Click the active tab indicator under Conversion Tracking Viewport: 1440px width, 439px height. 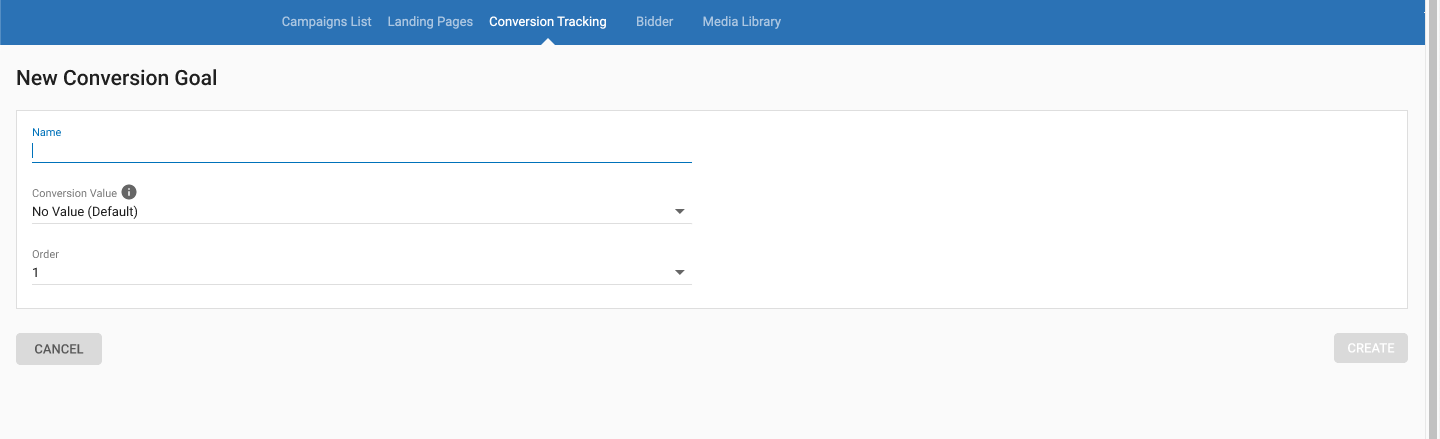547,42
